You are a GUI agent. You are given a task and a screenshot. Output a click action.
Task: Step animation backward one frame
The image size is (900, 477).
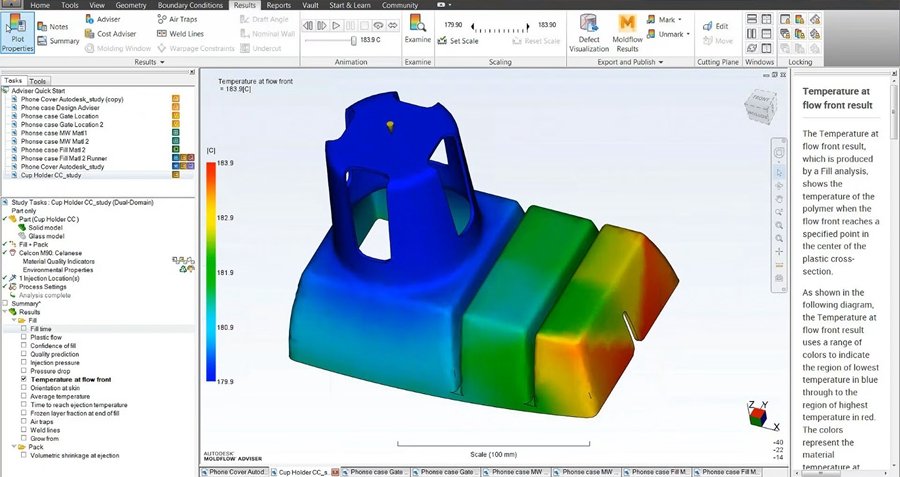308,25
